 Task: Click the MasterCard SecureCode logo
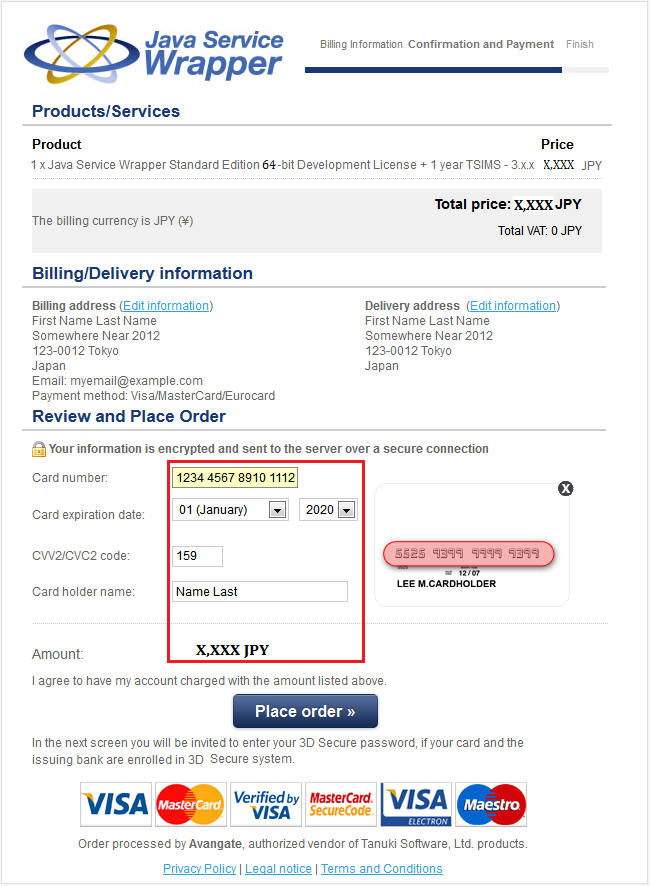(x=340, y=804)
